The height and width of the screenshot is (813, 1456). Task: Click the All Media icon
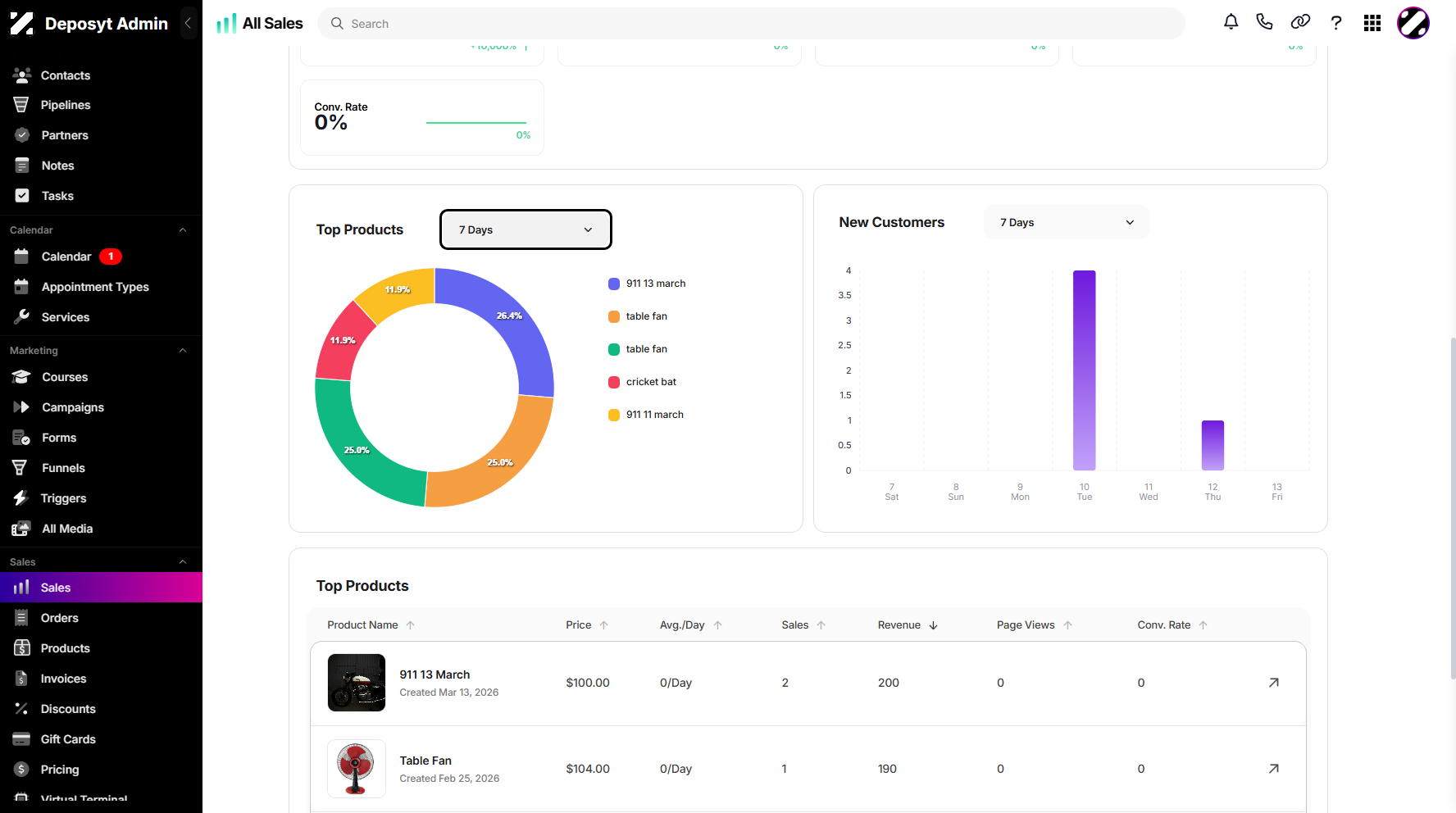coord(21,529)
